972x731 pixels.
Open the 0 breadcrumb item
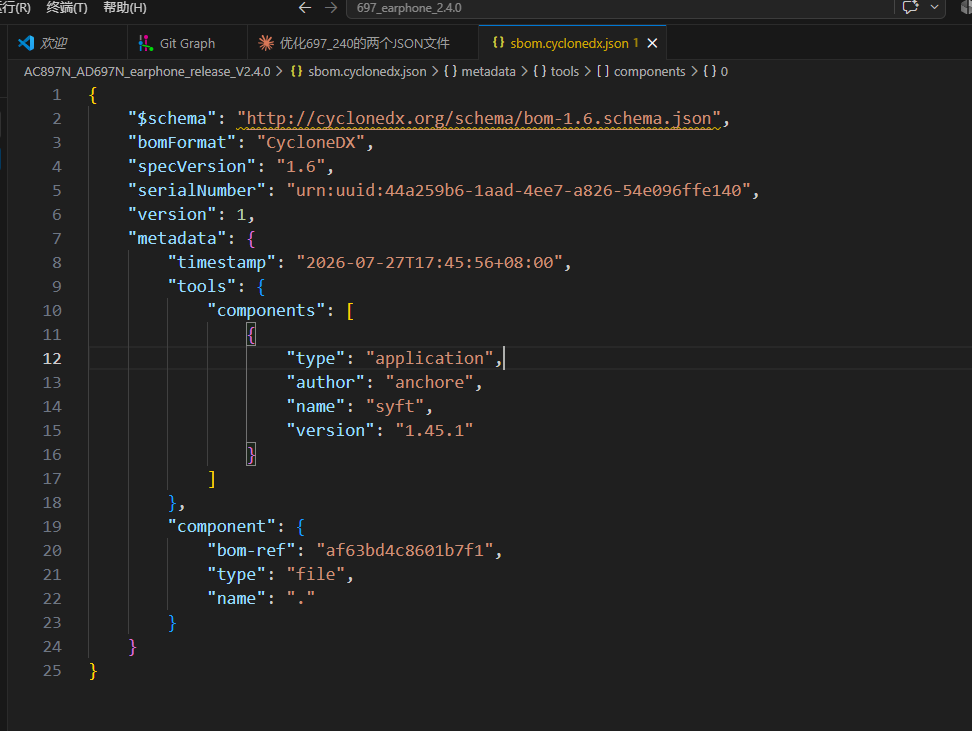724,71
